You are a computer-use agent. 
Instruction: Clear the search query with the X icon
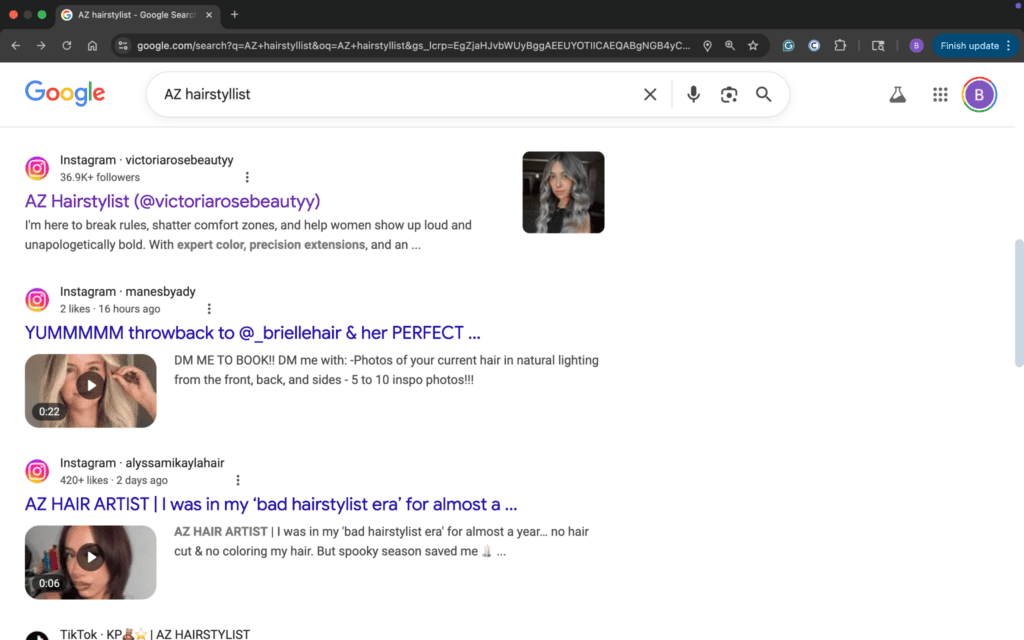click(x=650, y=94)
